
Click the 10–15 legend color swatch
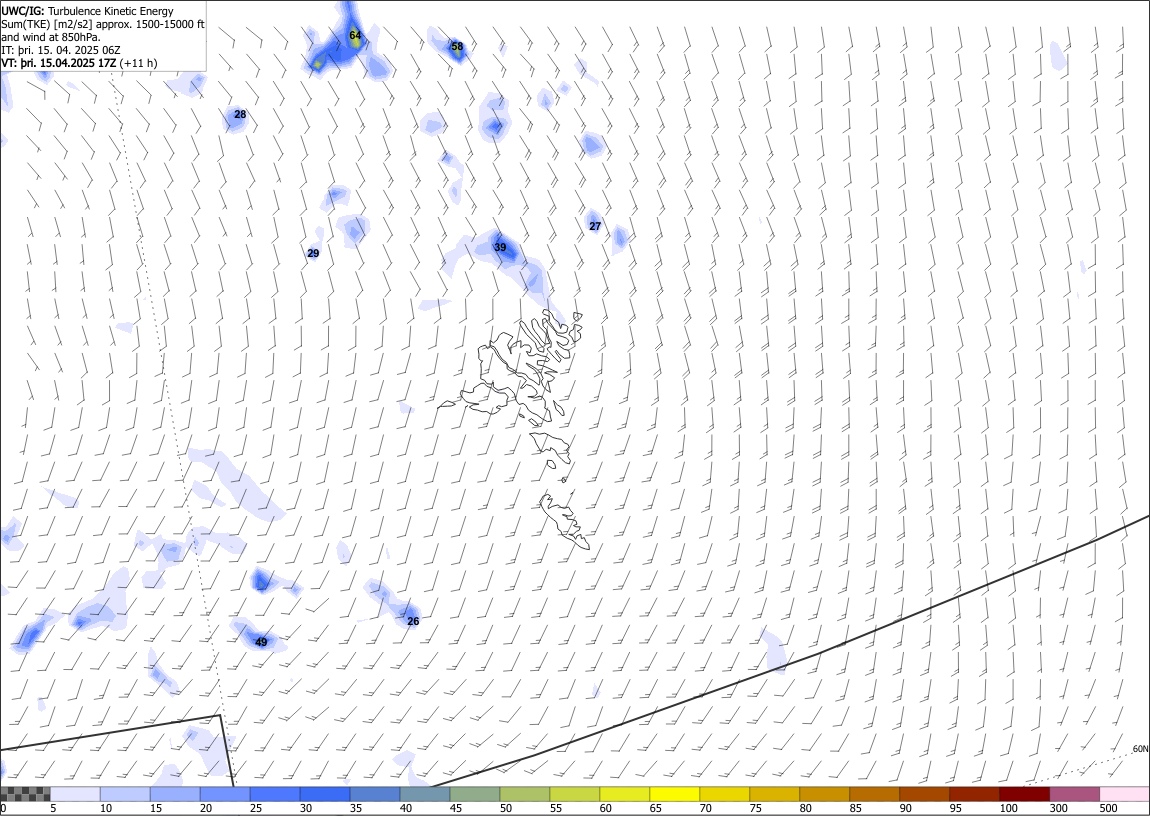pyautogui.click(x=125, y=794)
